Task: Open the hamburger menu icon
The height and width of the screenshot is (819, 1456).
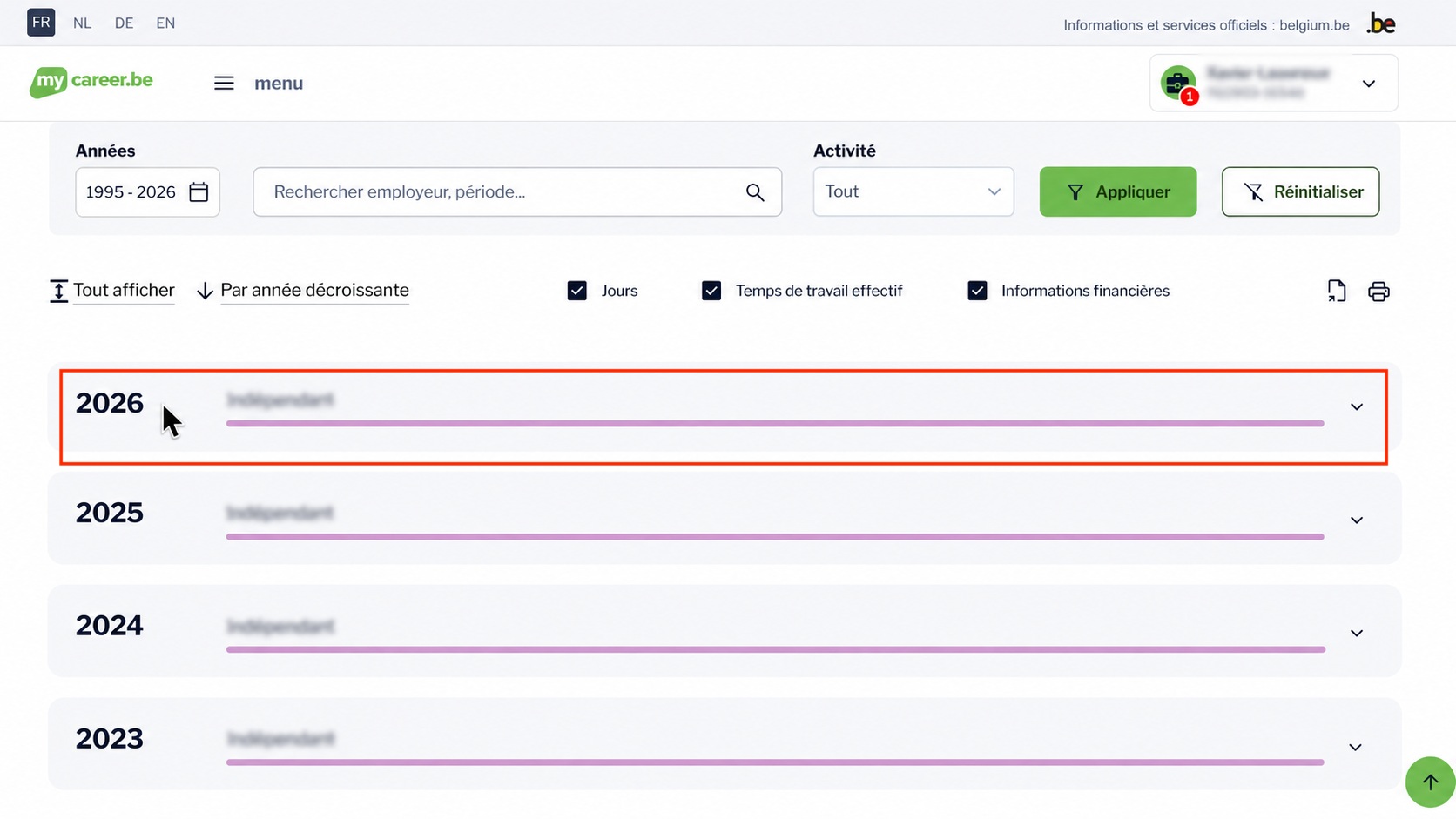Action: (x=224, y=84)
